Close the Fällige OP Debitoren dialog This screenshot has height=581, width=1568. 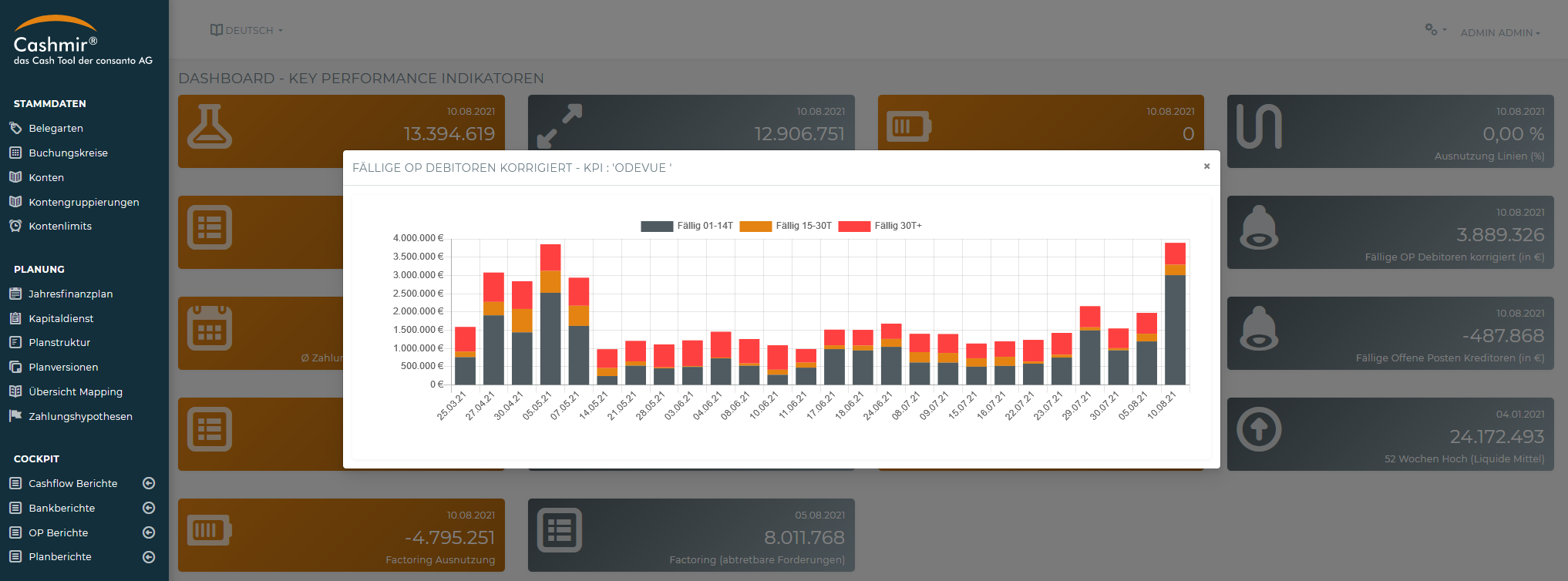pos(1206,166)
